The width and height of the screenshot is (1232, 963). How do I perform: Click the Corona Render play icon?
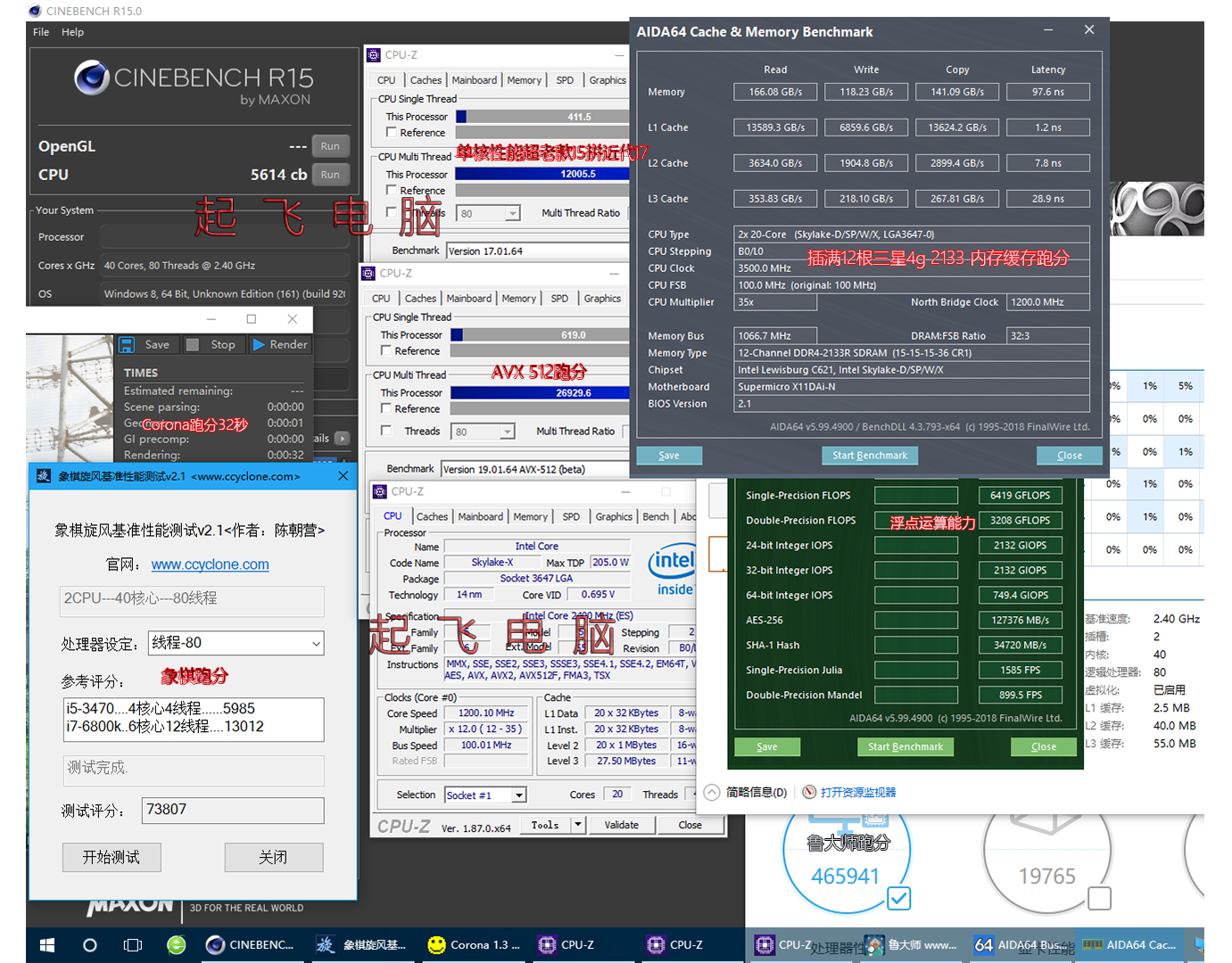click(x=259, y=345)
